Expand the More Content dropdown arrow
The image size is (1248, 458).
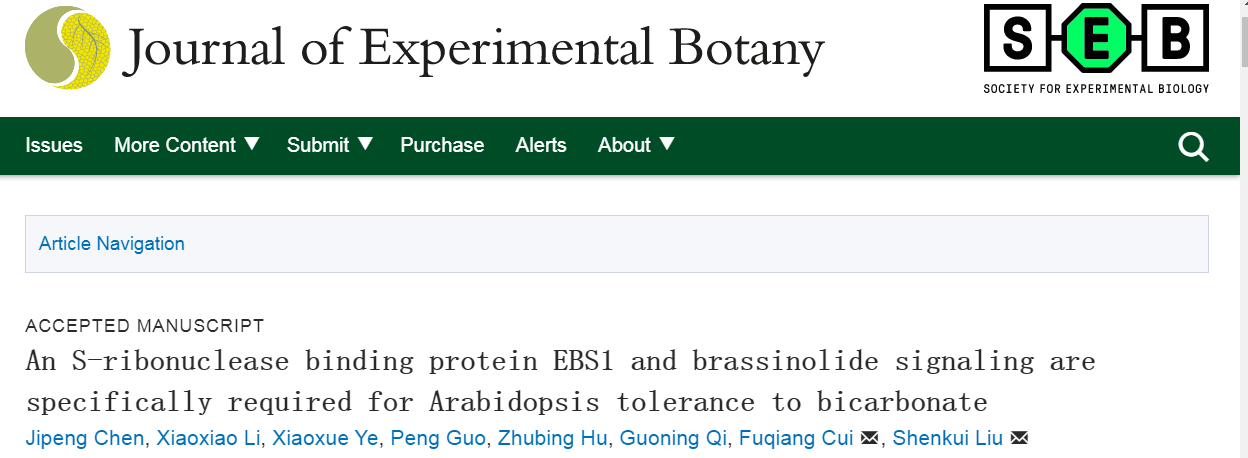pyautogui.click(x=251, y=144)
